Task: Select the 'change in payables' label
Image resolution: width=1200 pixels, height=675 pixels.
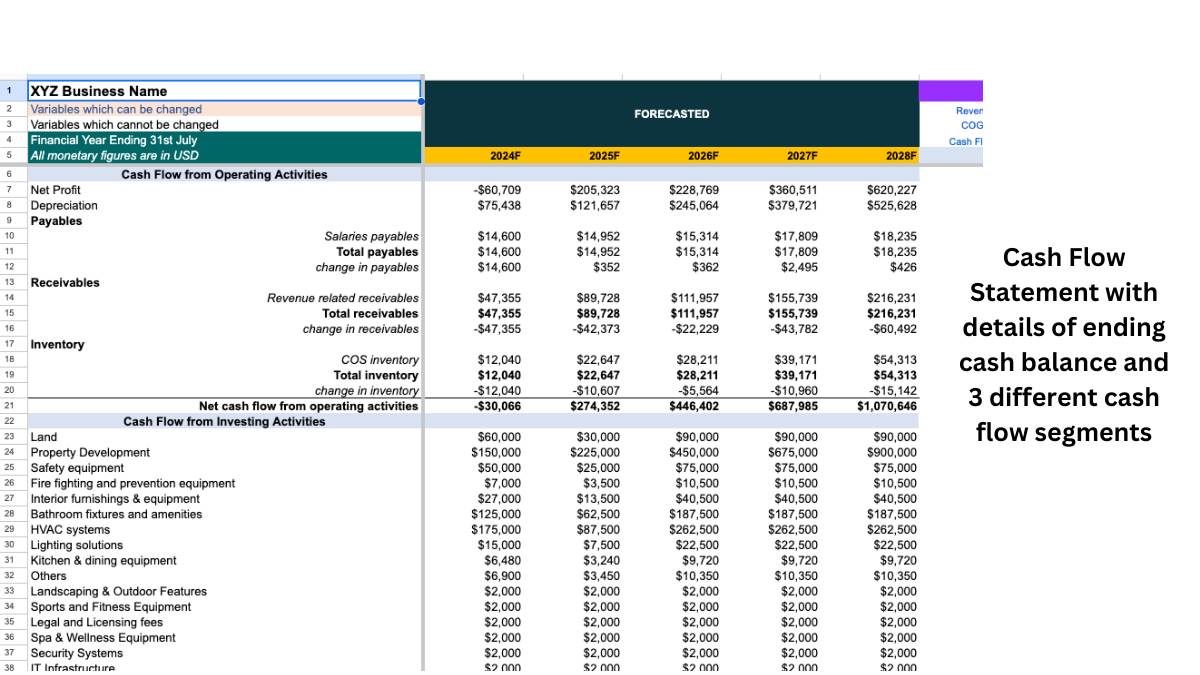Action: (367, 267)
